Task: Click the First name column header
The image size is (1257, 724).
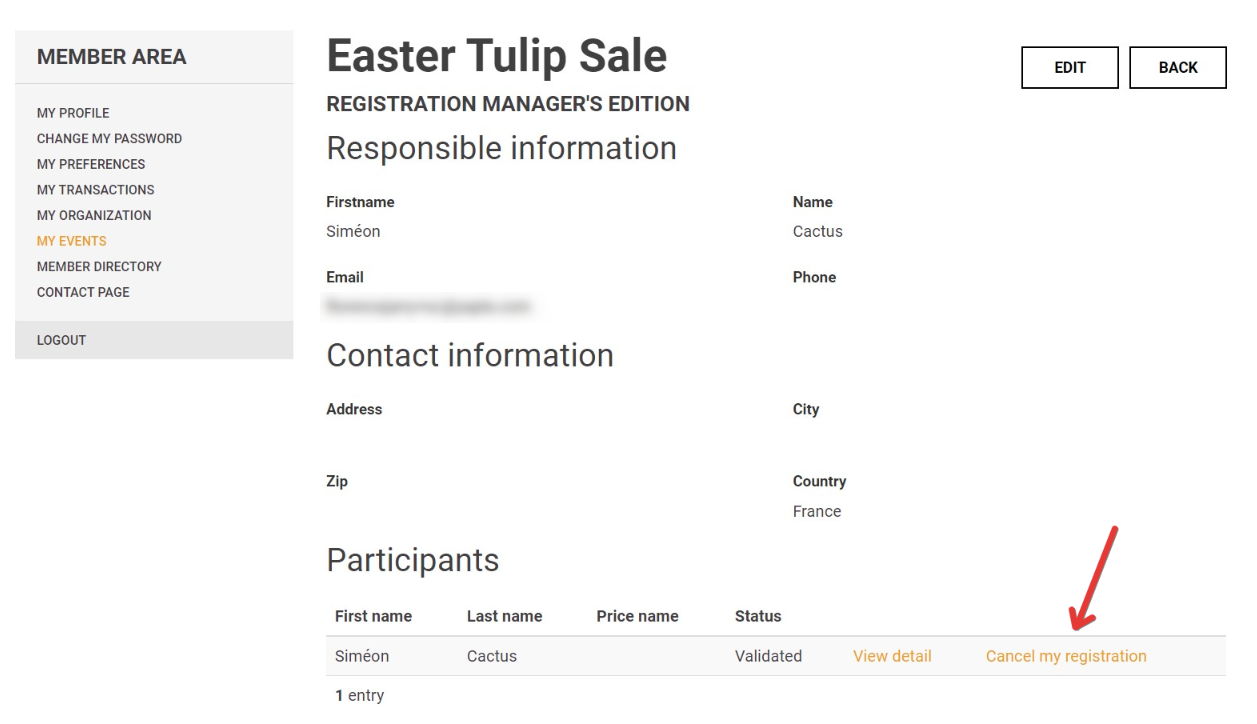Action: pyautogui.click(x=373, y=616)
